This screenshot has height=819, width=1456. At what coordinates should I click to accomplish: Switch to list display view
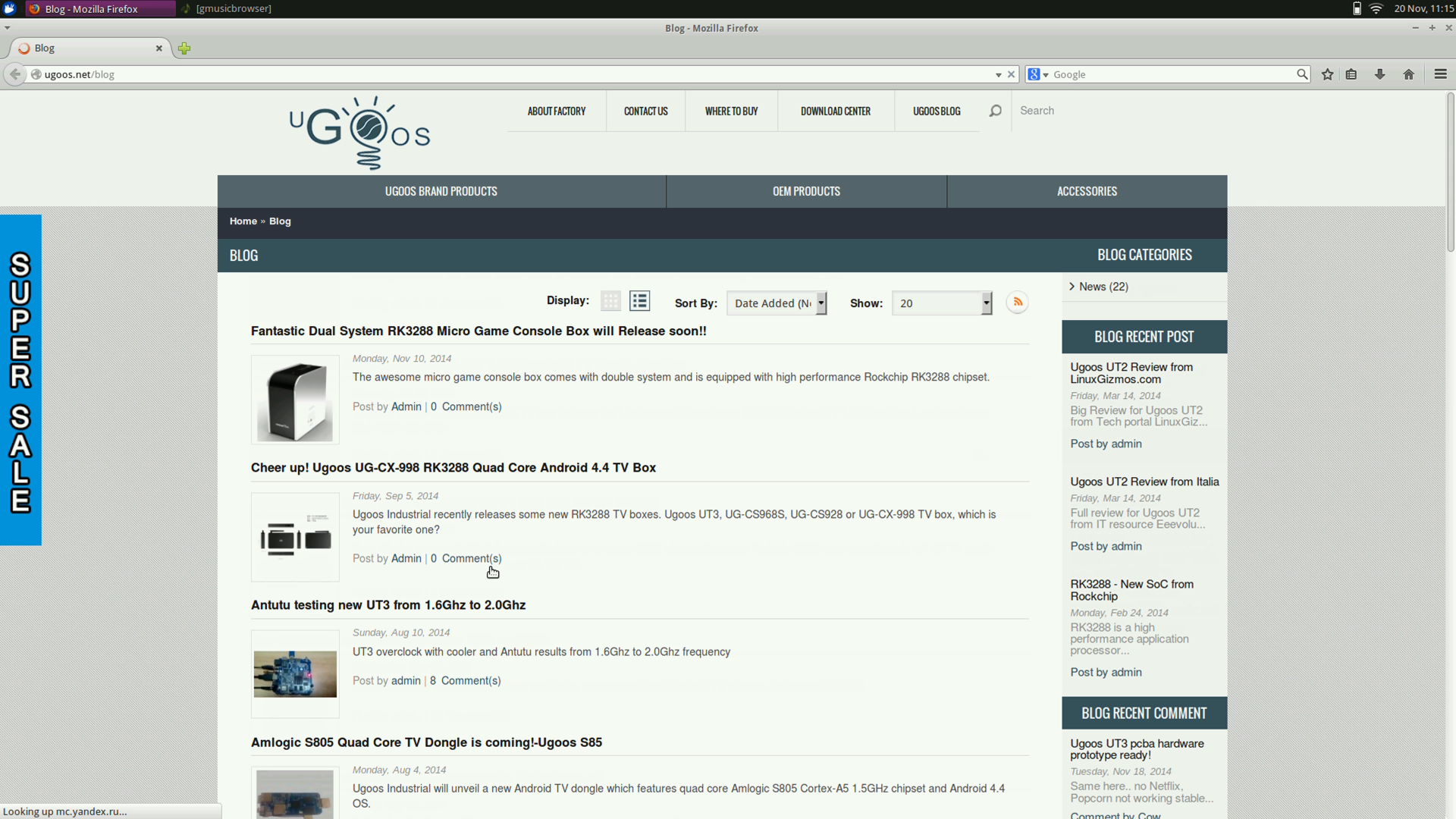[639, 301]
